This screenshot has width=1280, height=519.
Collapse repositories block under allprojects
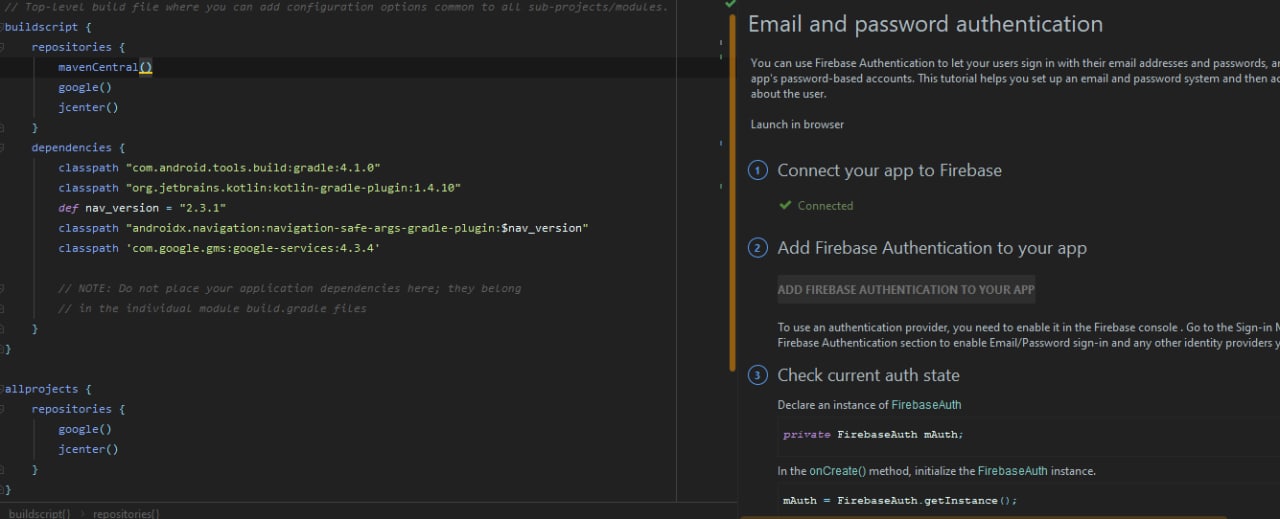(x=3, y=409)
